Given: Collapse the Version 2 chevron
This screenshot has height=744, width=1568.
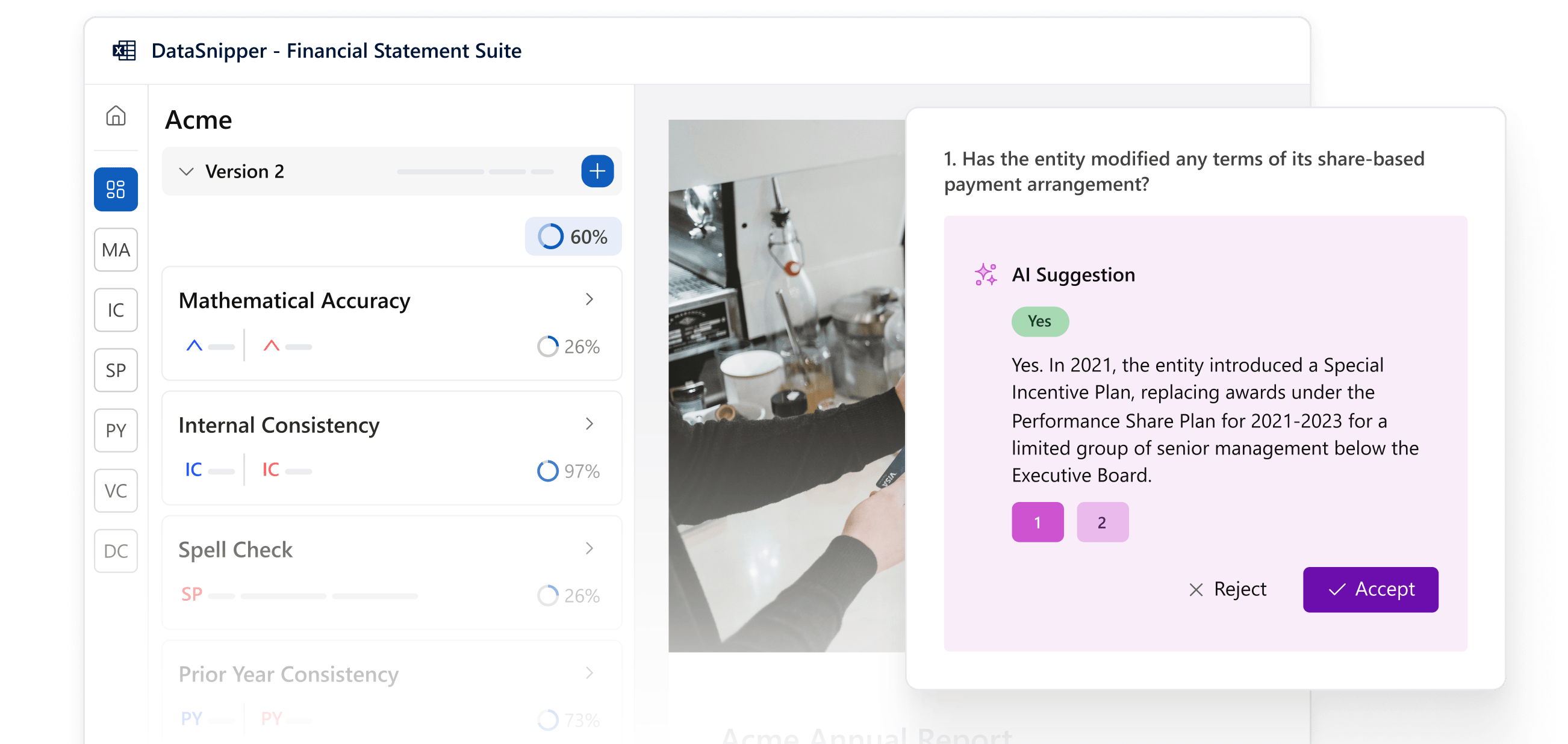Looking at the screenshot, I should [186, 172].
